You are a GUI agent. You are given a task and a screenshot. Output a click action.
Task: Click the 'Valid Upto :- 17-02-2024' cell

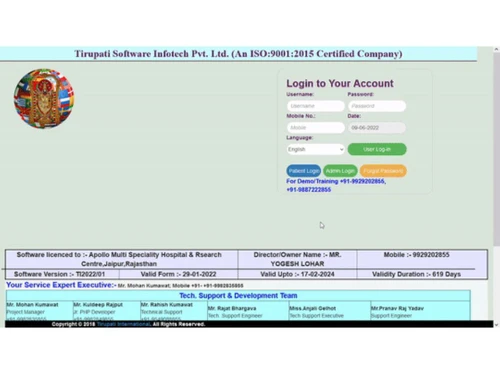tap(297, 274)
